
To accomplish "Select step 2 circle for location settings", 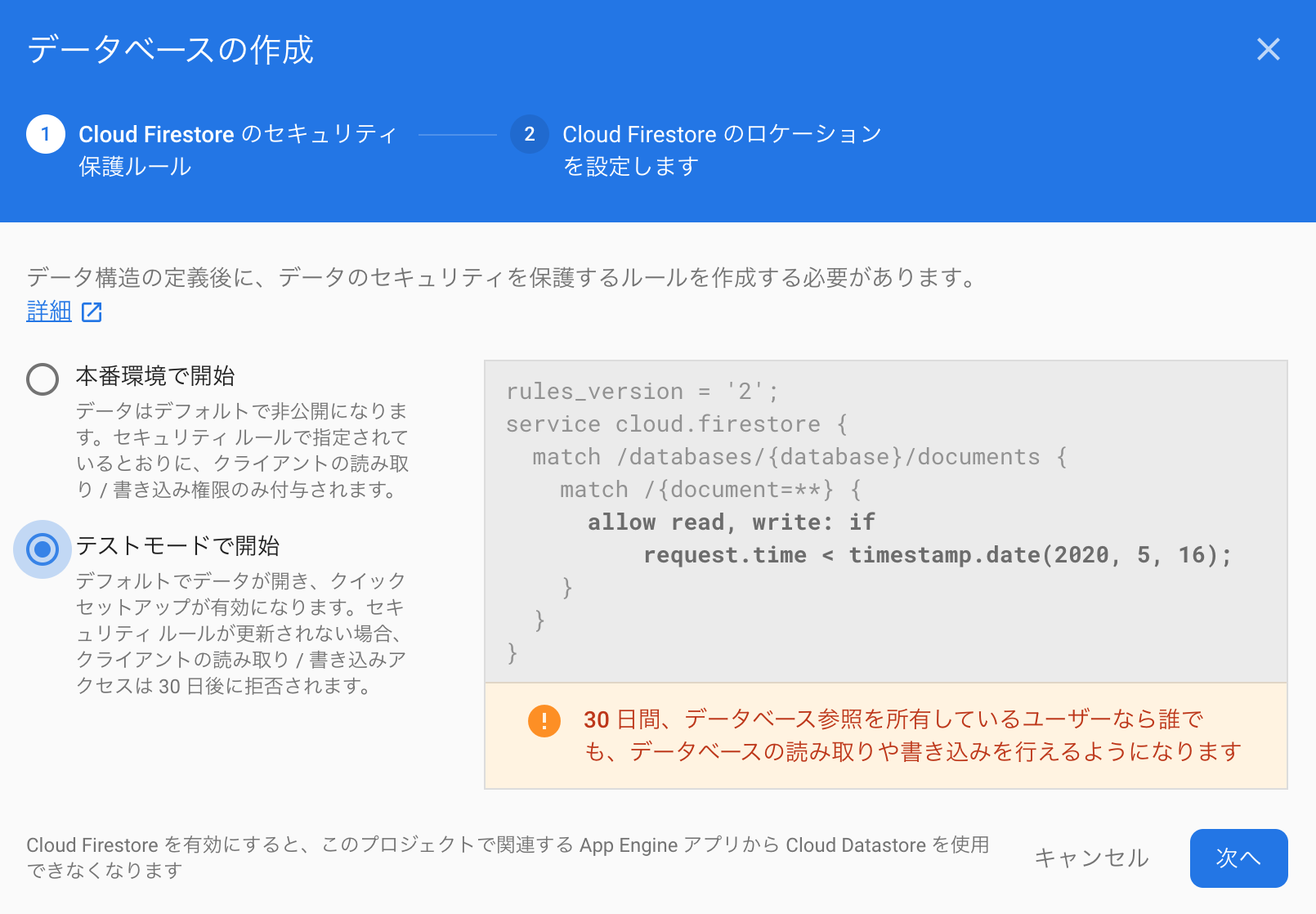I will pyautogui.click(x=530, y=134).
